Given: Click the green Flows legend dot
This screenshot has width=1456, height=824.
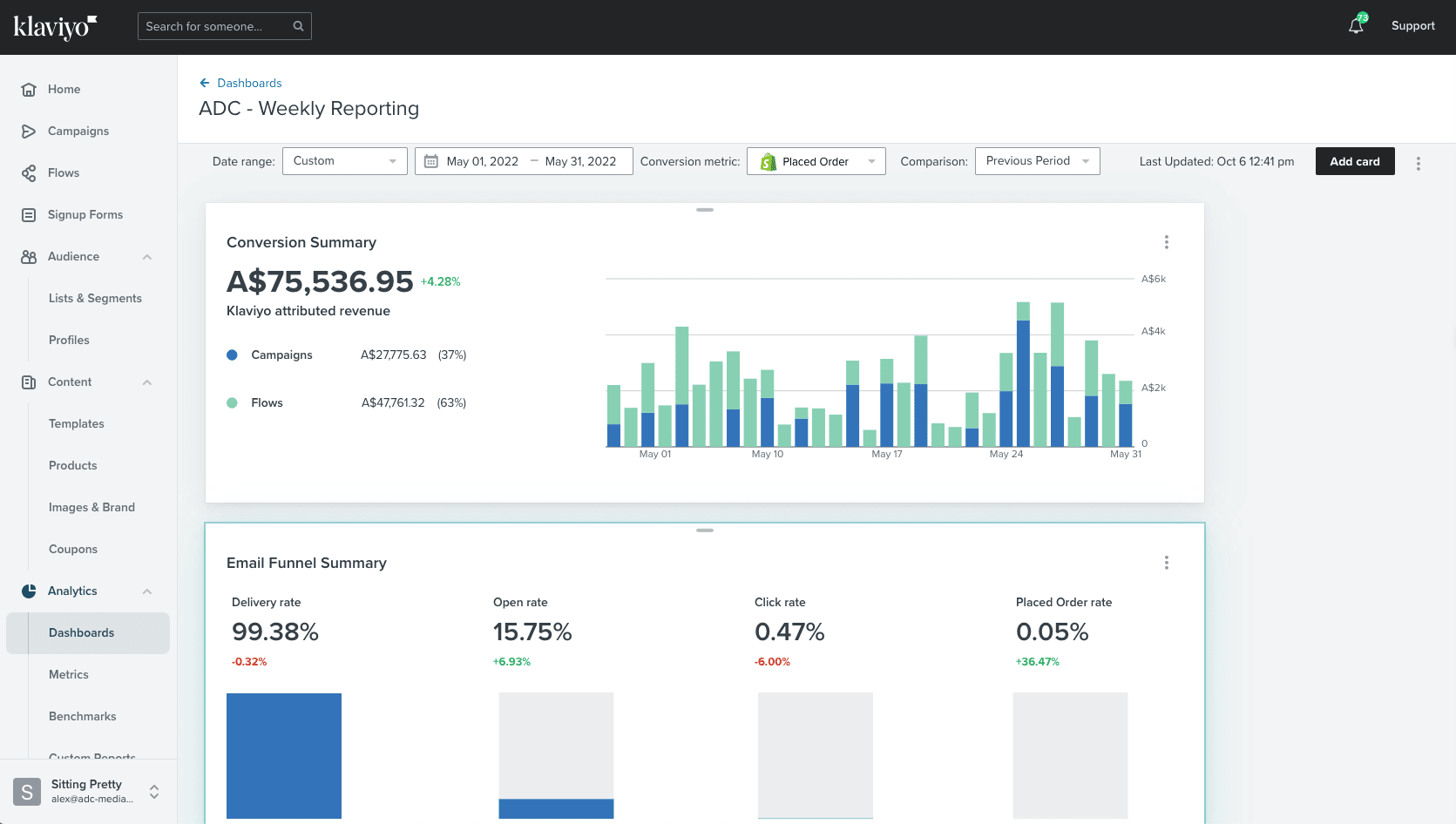Looking at the screenshot, I should [x=232, y=402].
